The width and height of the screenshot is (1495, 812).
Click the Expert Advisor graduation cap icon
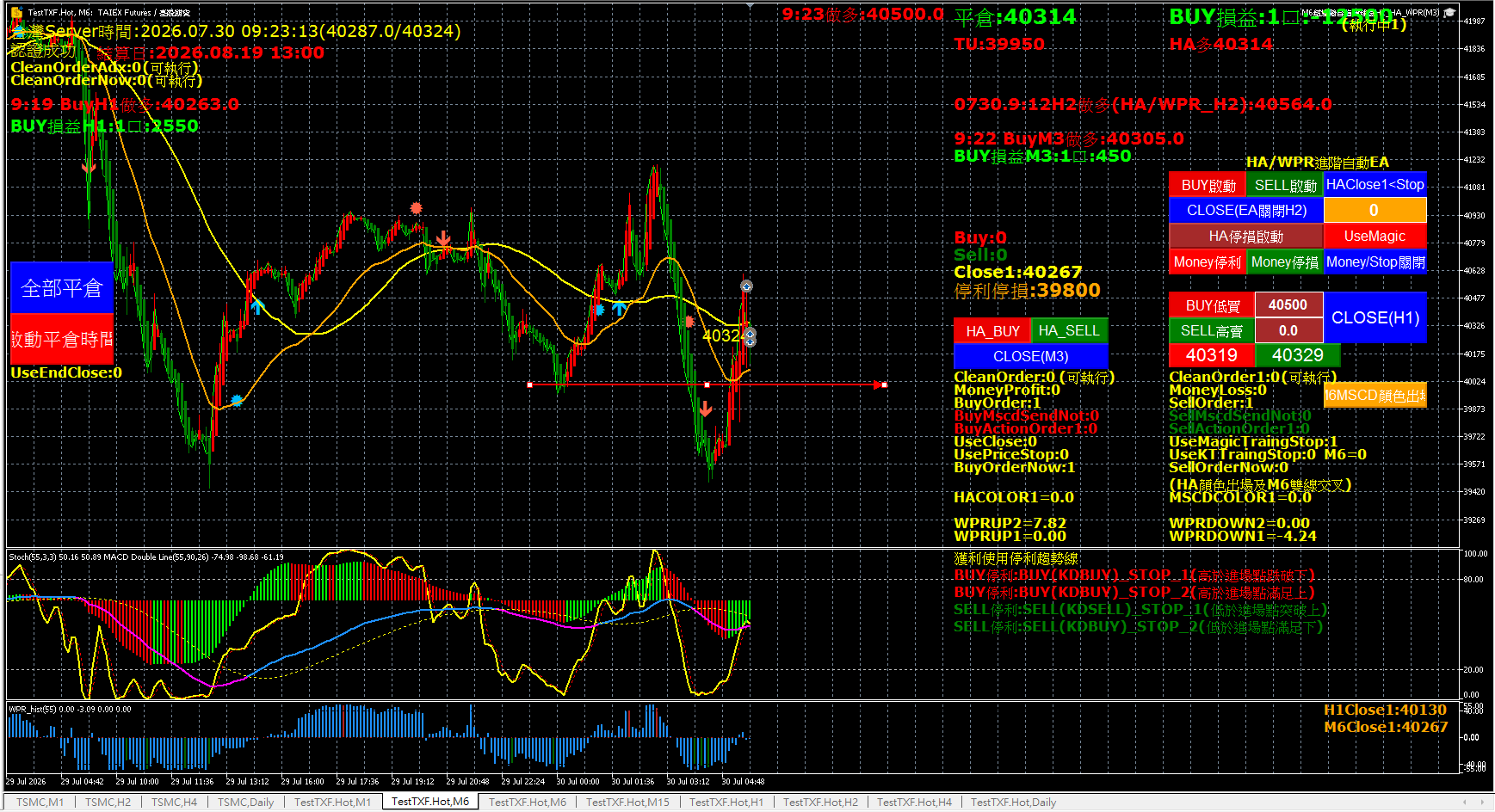click(x=1449, y=13)
